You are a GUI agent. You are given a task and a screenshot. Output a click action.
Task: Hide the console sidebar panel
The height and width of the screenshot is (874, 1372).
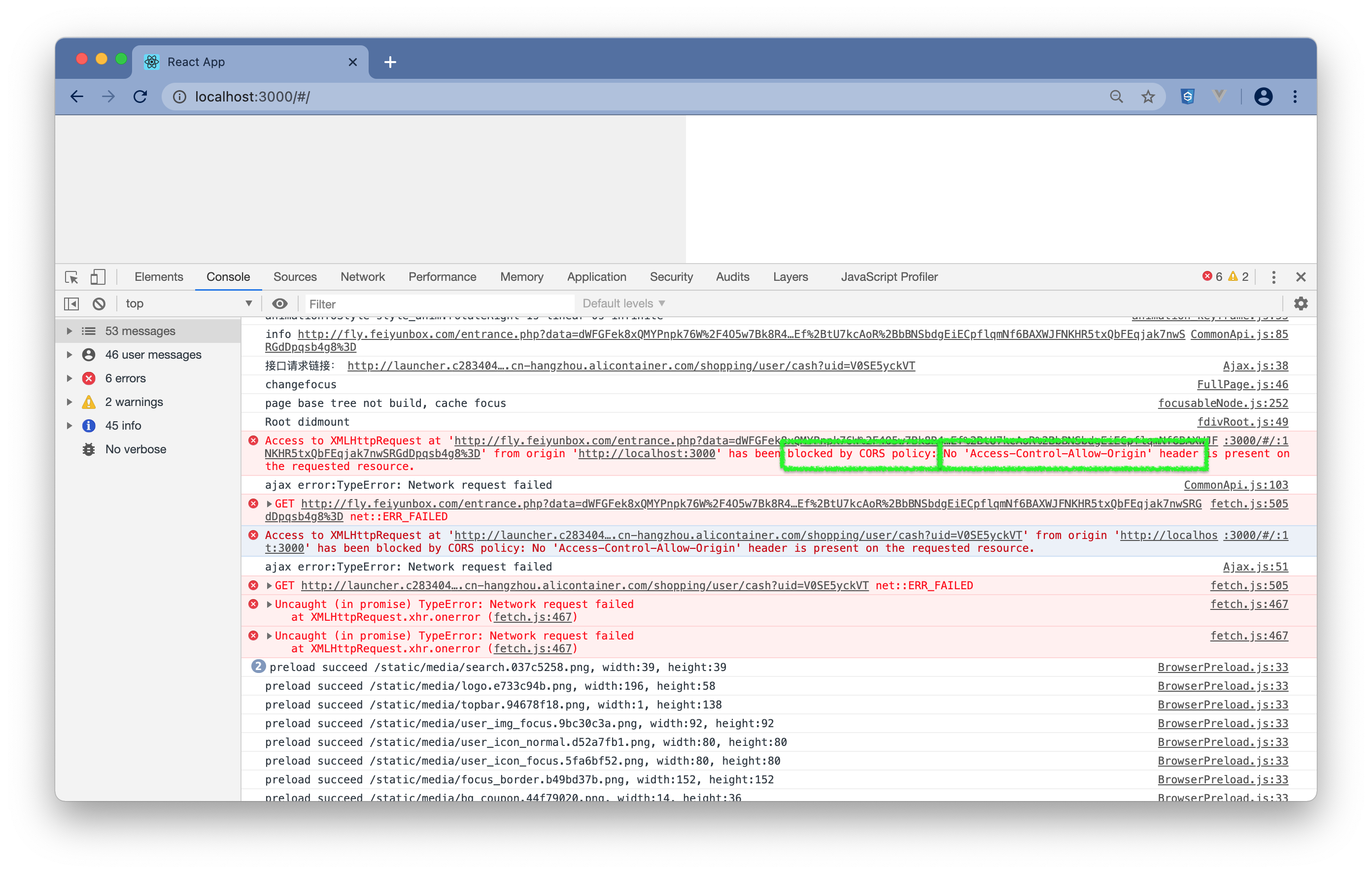coord(72,303)
